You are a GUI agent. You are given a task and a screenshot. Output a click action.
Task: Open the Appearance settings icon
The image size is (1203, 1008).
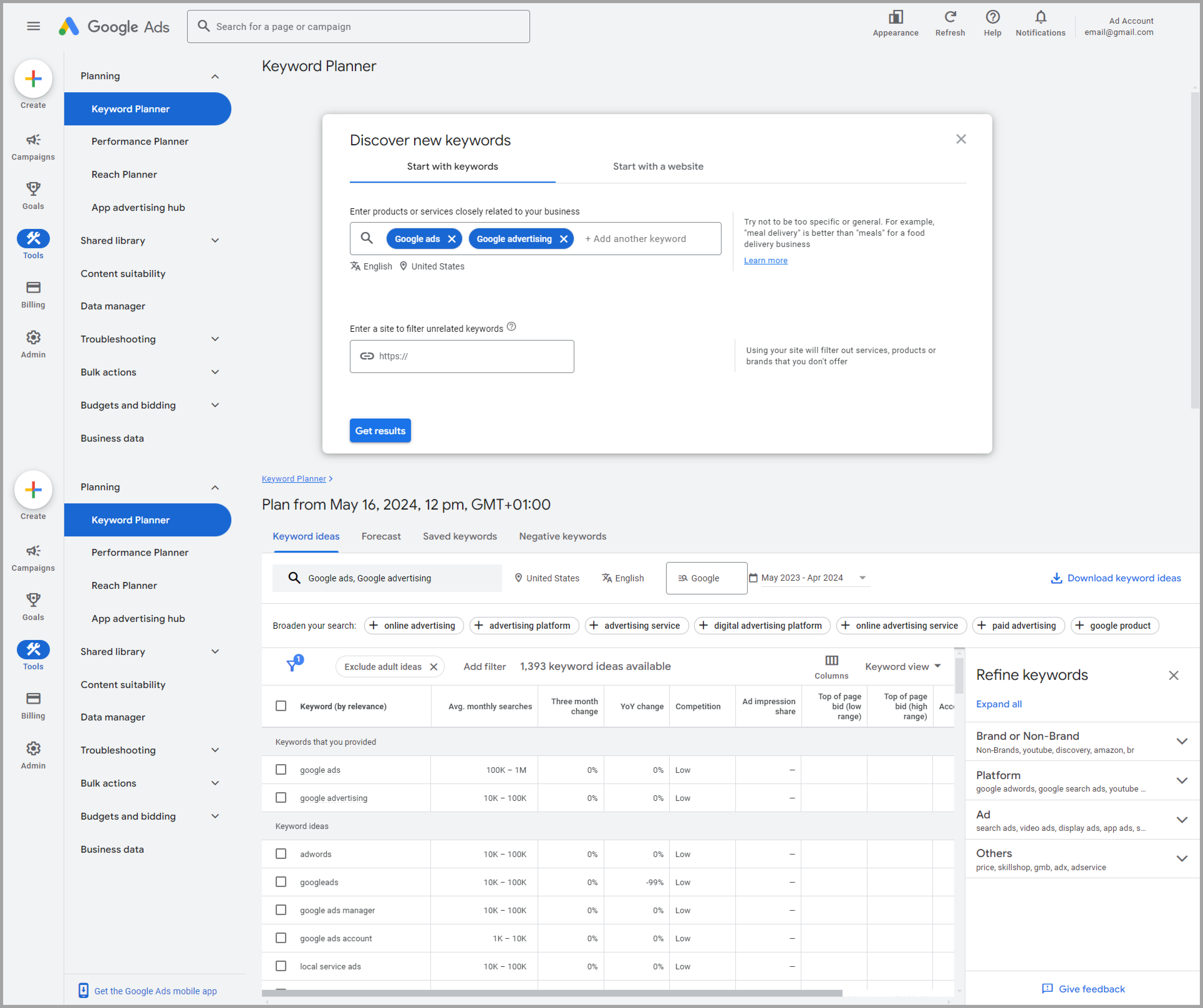pyautogui.click(x=895, y=17)
